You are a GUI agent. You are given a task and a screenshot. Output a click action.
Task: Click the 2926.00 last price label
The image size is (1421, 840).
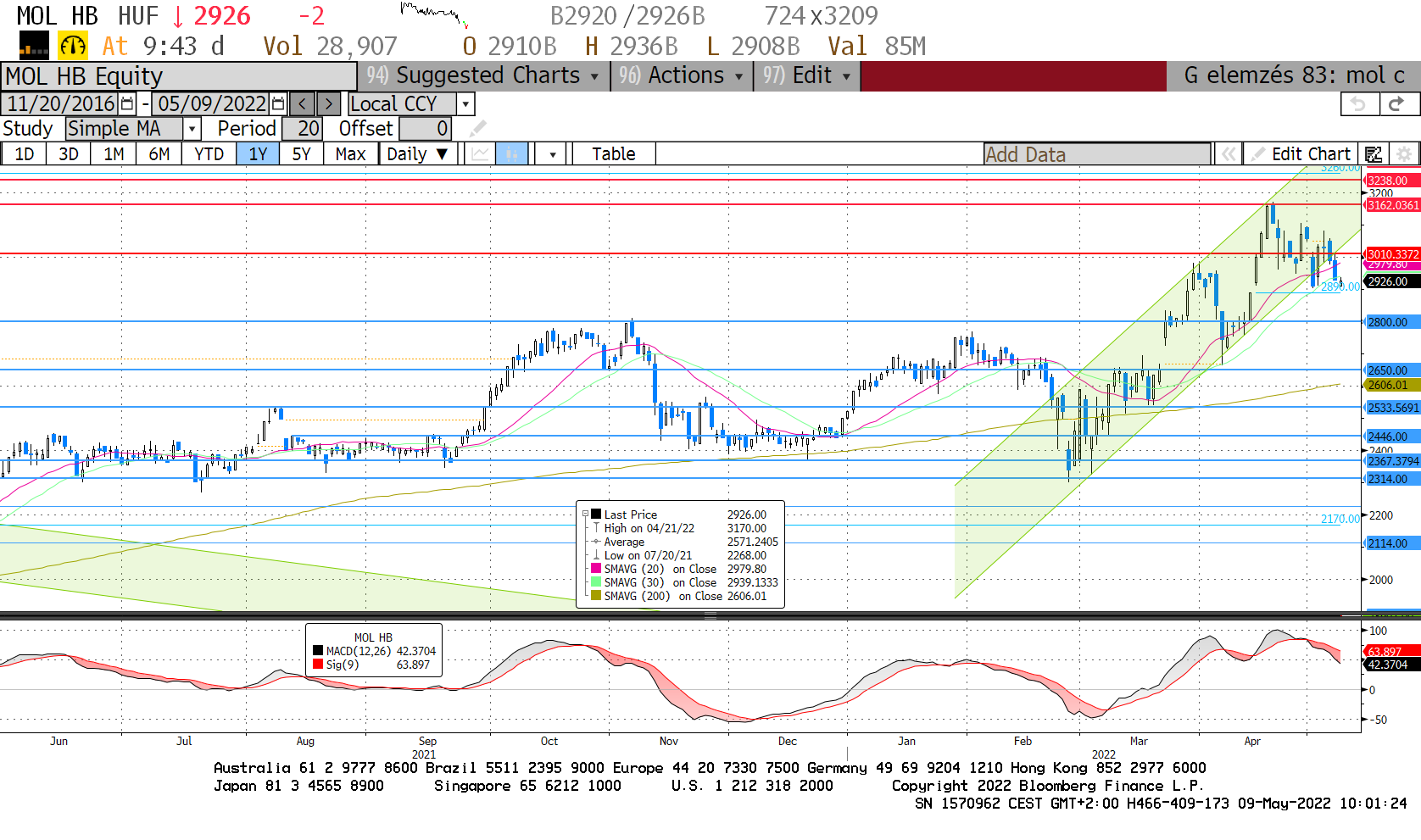pos(1391,281)
